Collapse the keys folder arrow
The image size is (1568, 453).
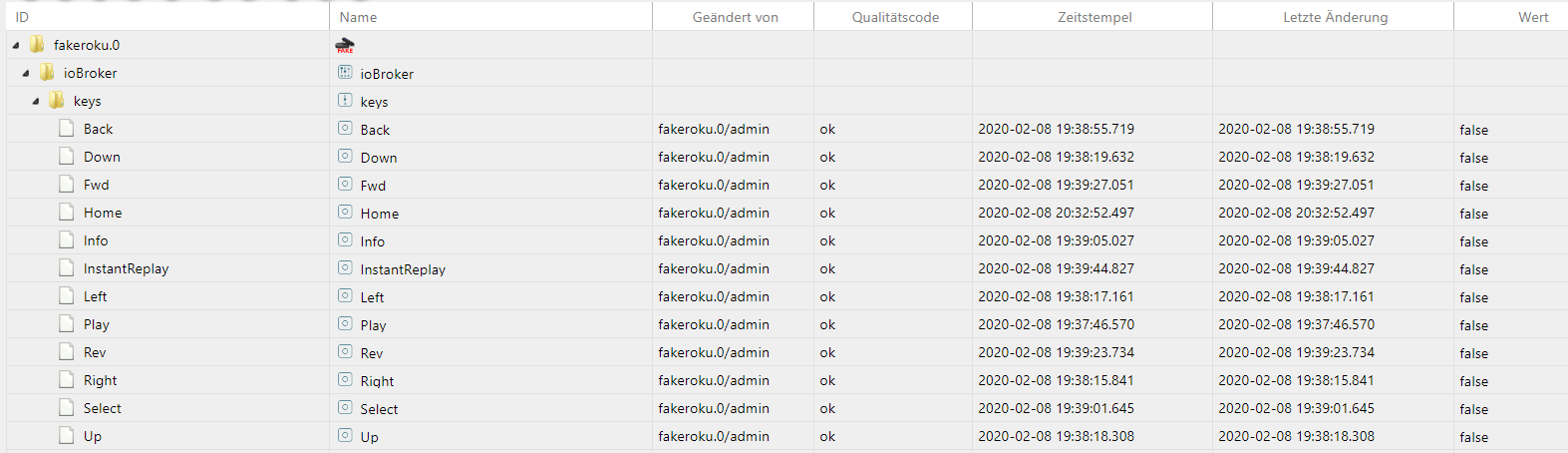[x=36, y=101]
